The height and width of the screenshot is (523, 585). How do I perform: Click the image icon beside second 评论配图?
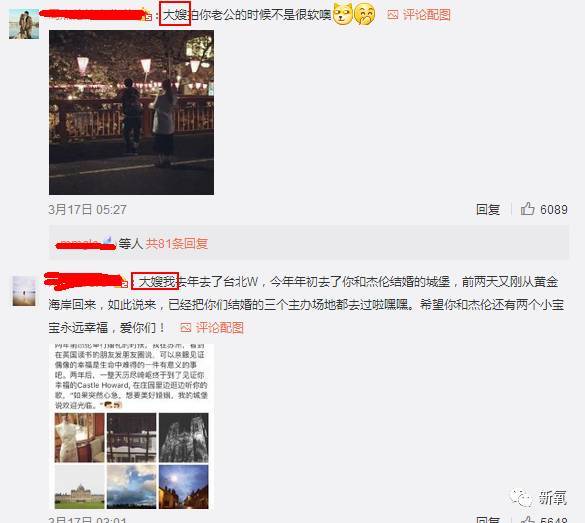click(186, 328)
